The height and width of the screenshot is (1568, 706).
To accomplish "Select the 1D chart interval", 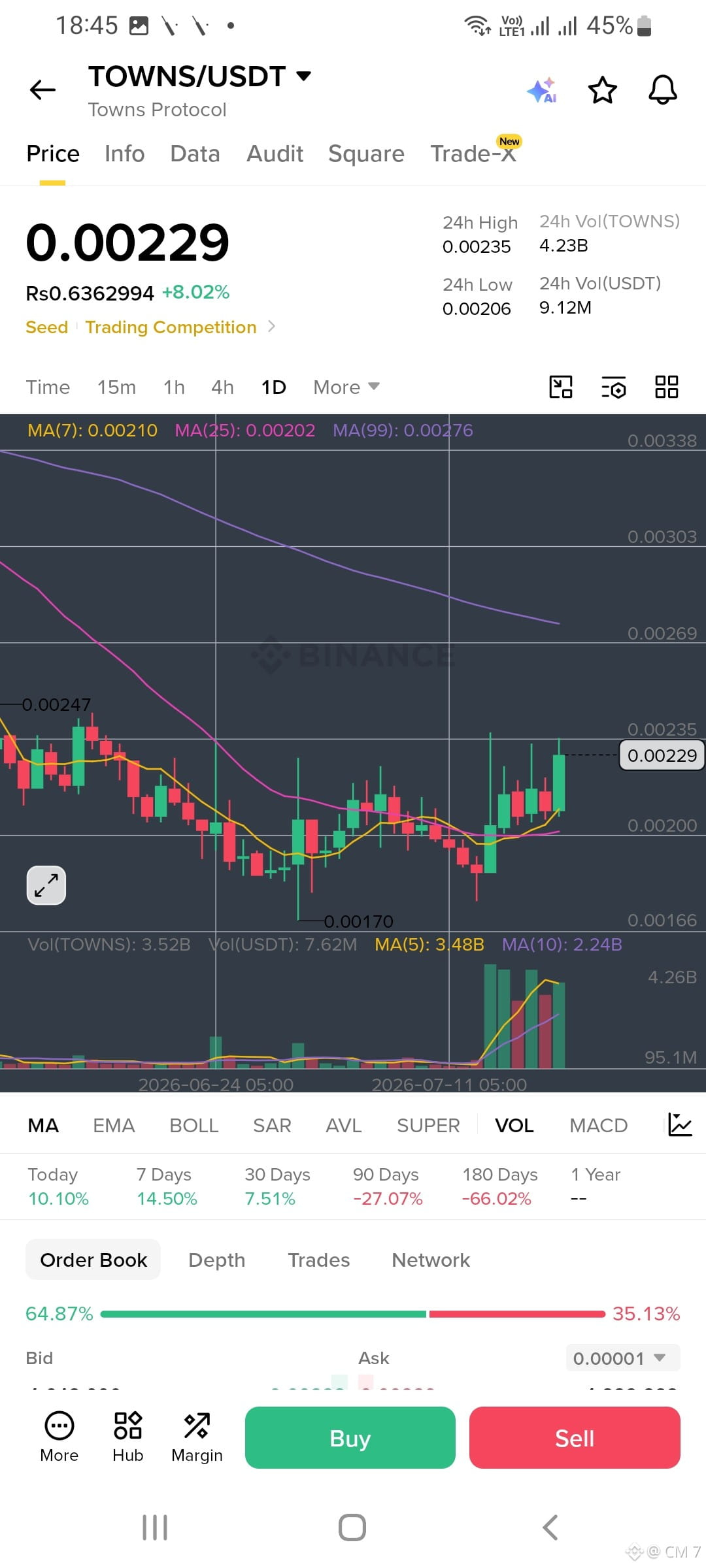I will tap(273, 387).
